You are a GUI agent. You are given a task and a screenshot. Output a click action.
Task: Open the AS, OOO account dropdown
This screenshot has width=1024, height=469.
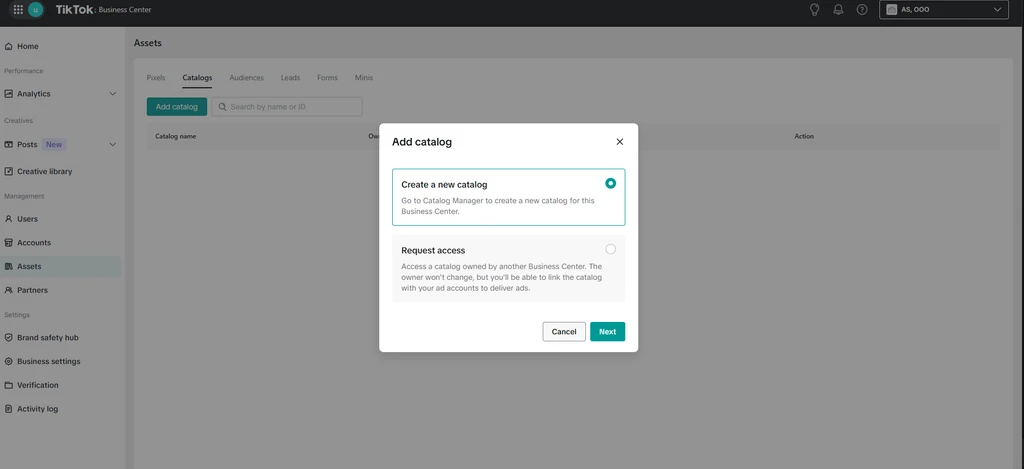[944, 10]
